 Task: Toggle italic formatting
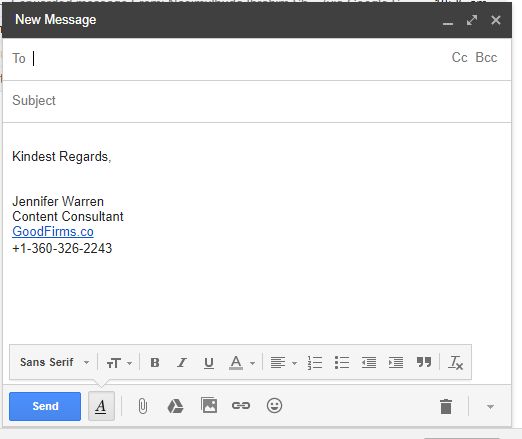tap(182, 362)
